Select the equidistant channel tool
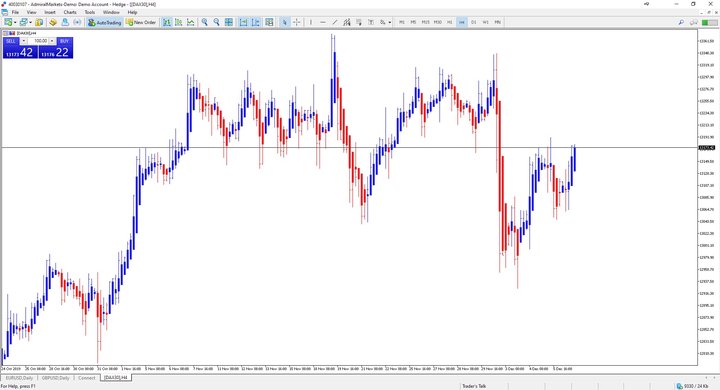This screenshot has height=390, width=720. (347, 22)
